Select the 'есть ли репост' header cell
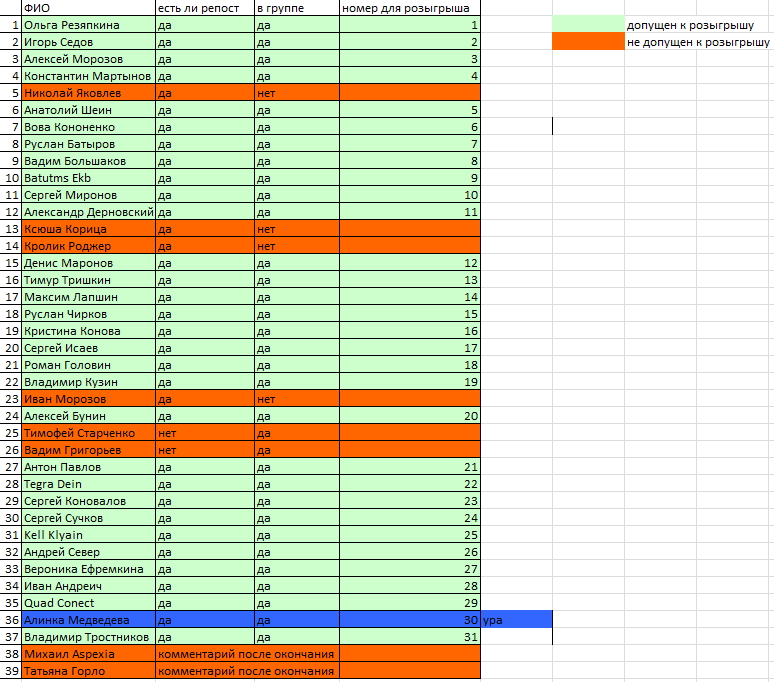 (x=204, y=8)
